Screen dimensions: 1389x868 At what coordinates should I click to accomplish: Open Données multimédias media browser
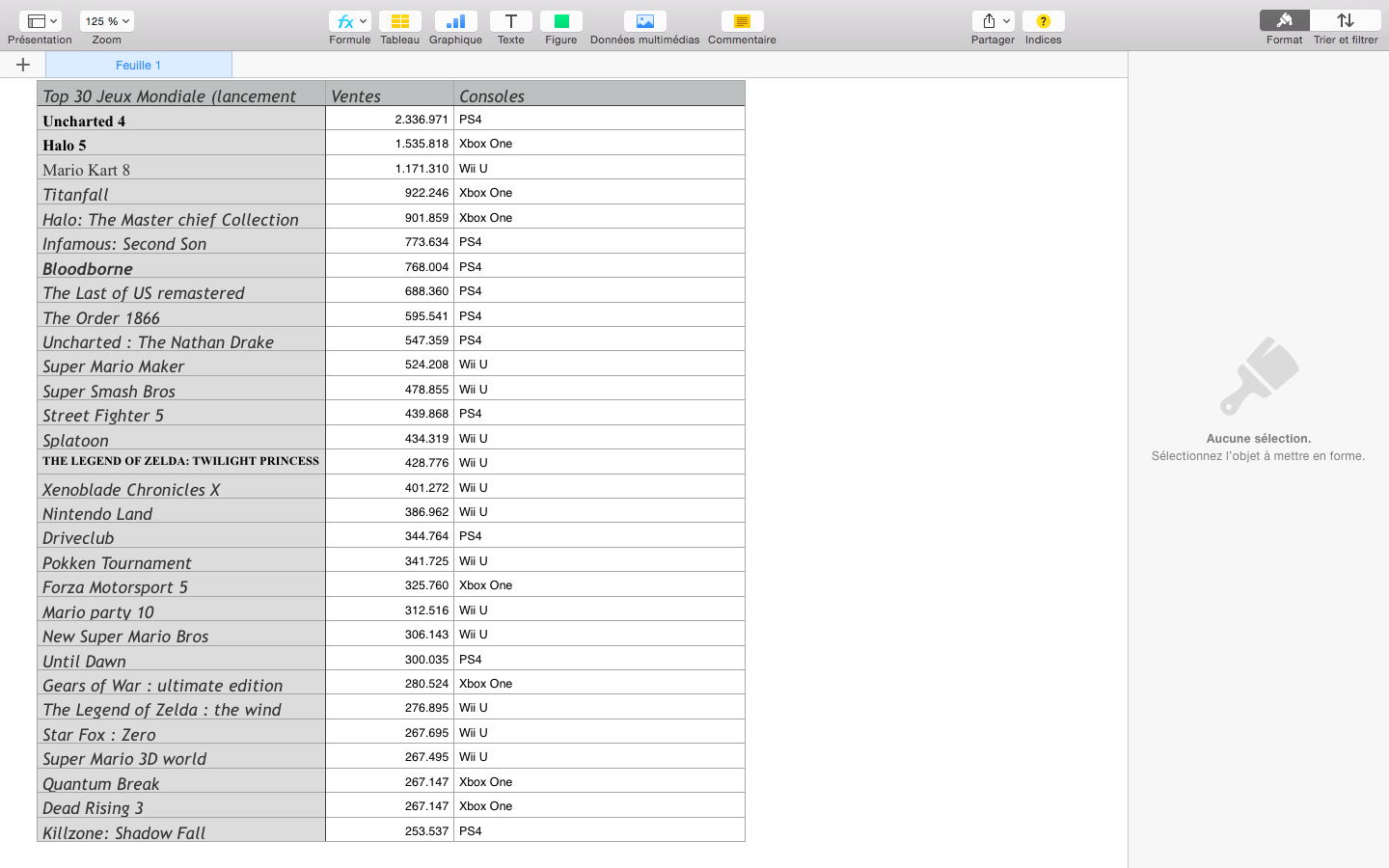coord(645,21)
